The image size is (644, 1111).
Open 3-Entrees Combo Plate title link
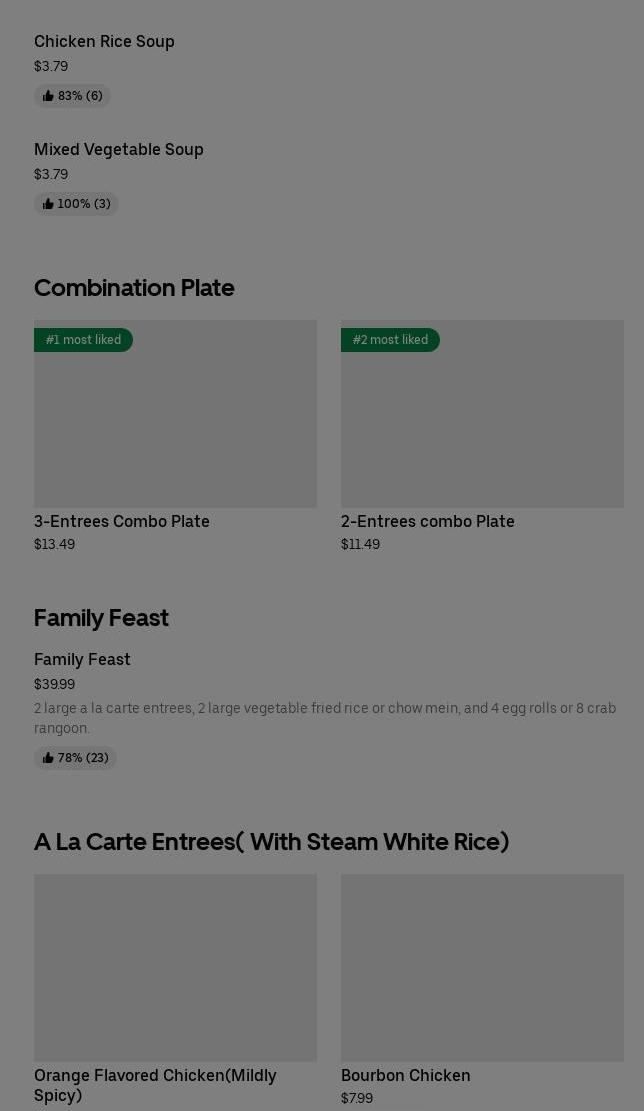coord(122,521)
